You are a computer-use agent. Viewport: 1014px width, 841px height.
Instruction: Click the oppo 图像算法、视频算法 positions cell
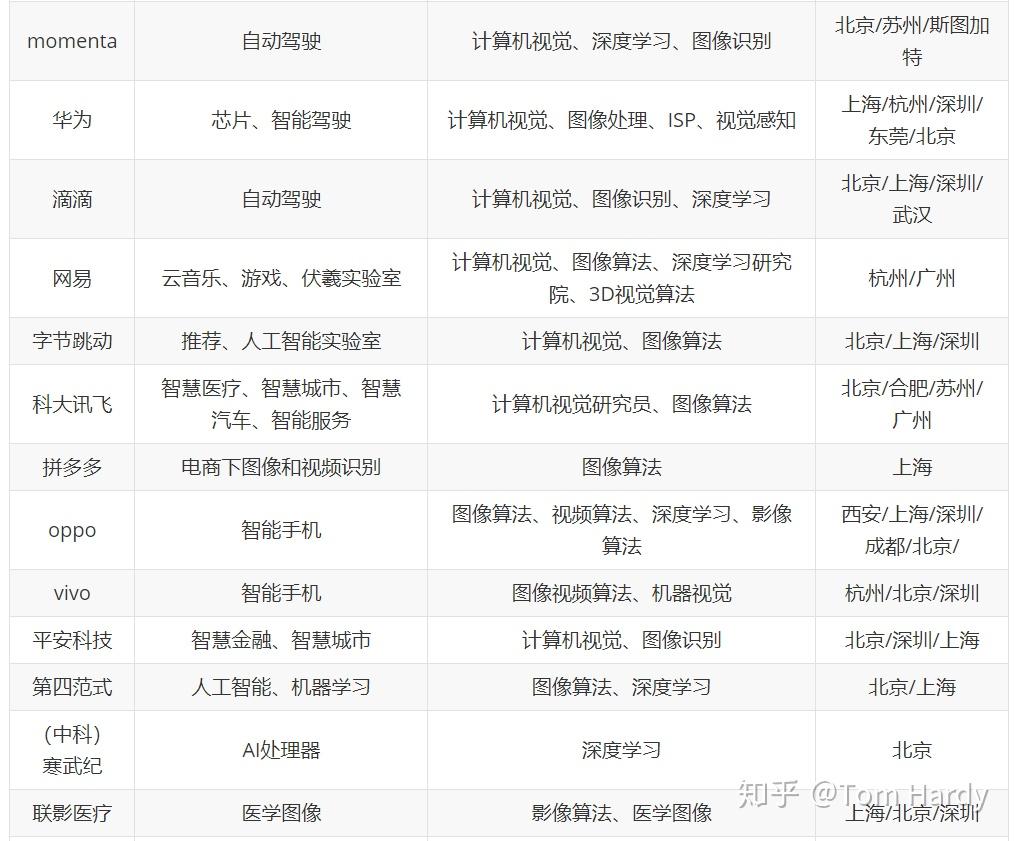[x=621, y=530]
